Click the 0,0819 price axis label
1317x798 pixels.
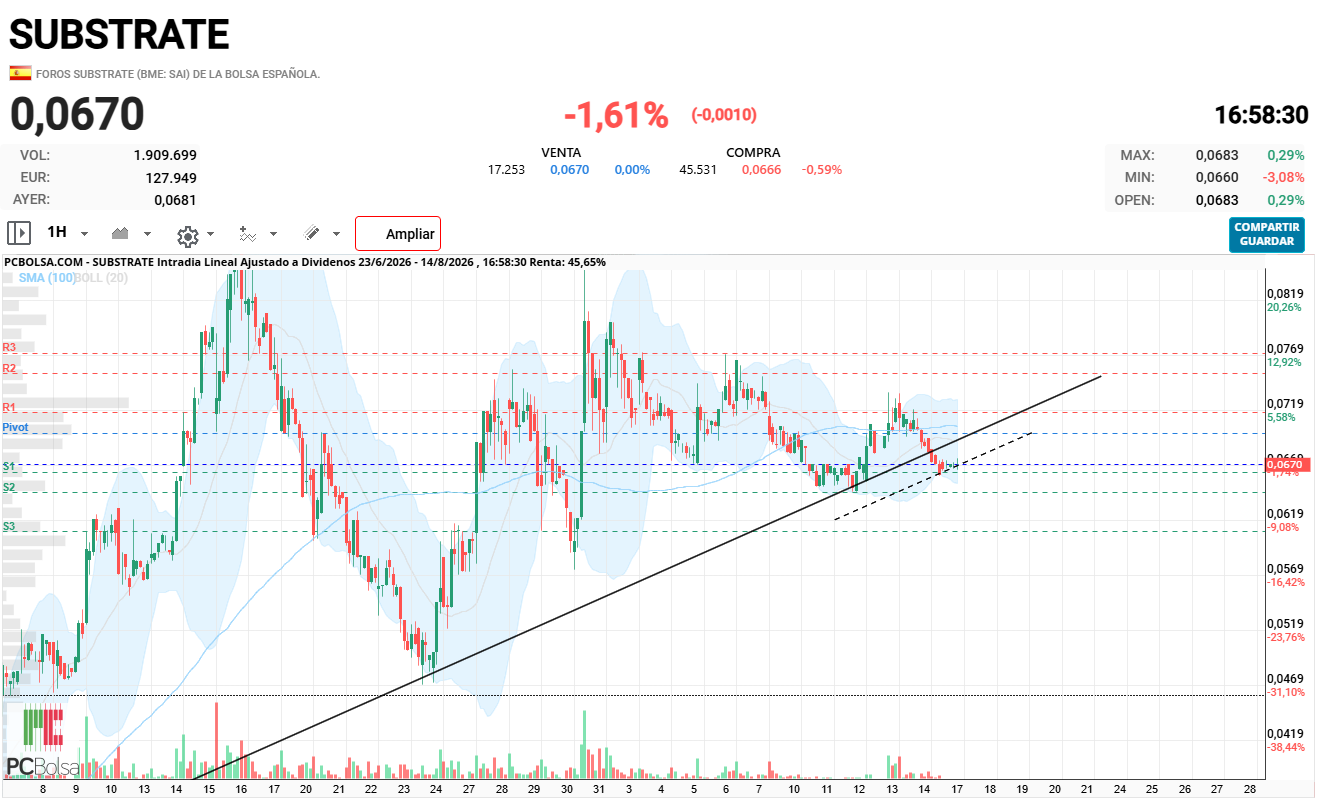[x=1284, y=293]
